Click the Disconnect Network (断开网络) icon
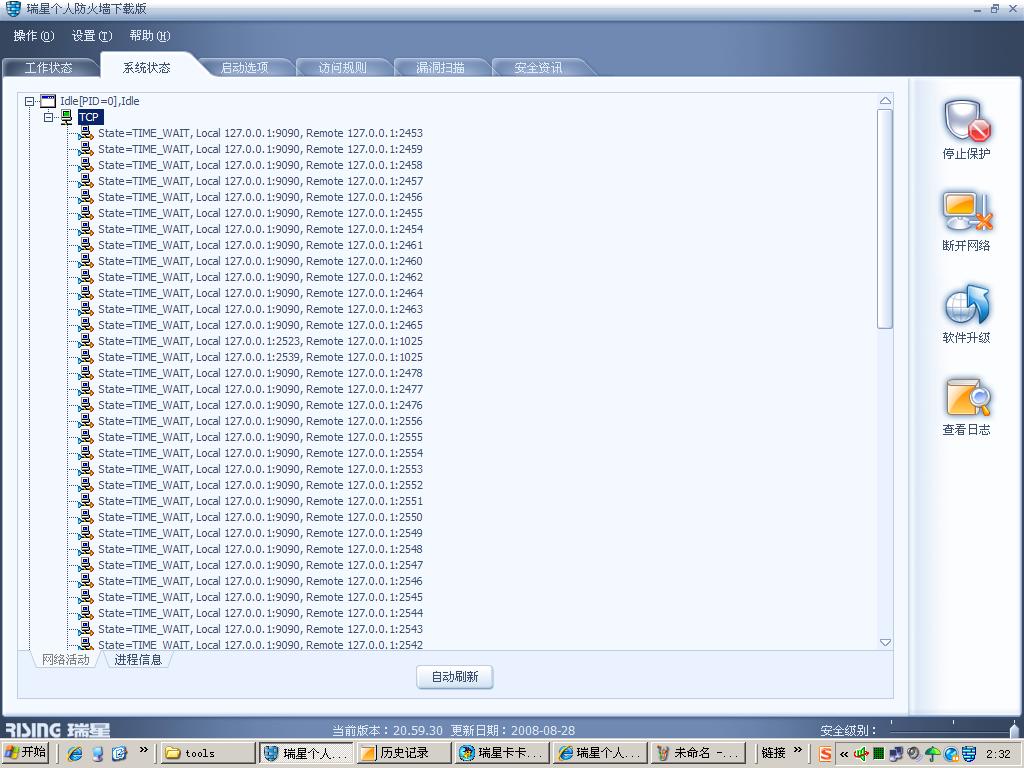The height and width of the screenshot is (768, 1024). 967,212
